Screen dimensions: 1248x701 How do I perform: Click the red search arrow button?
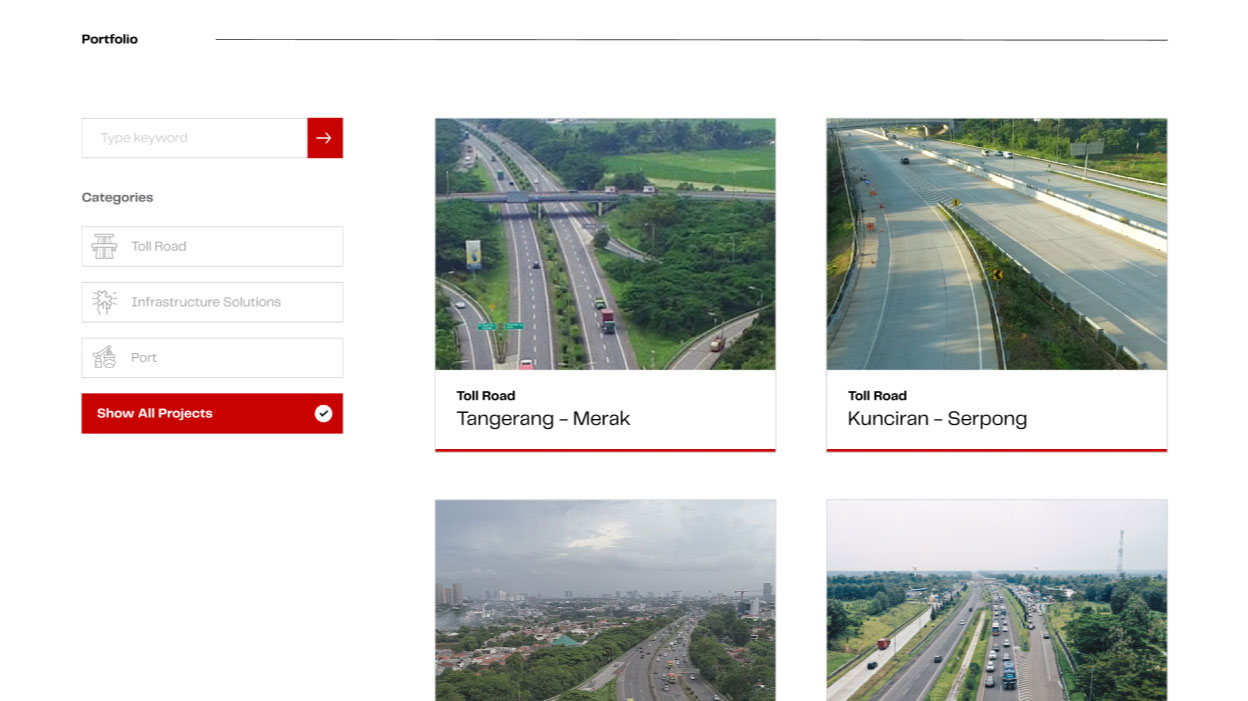point(324,138)
